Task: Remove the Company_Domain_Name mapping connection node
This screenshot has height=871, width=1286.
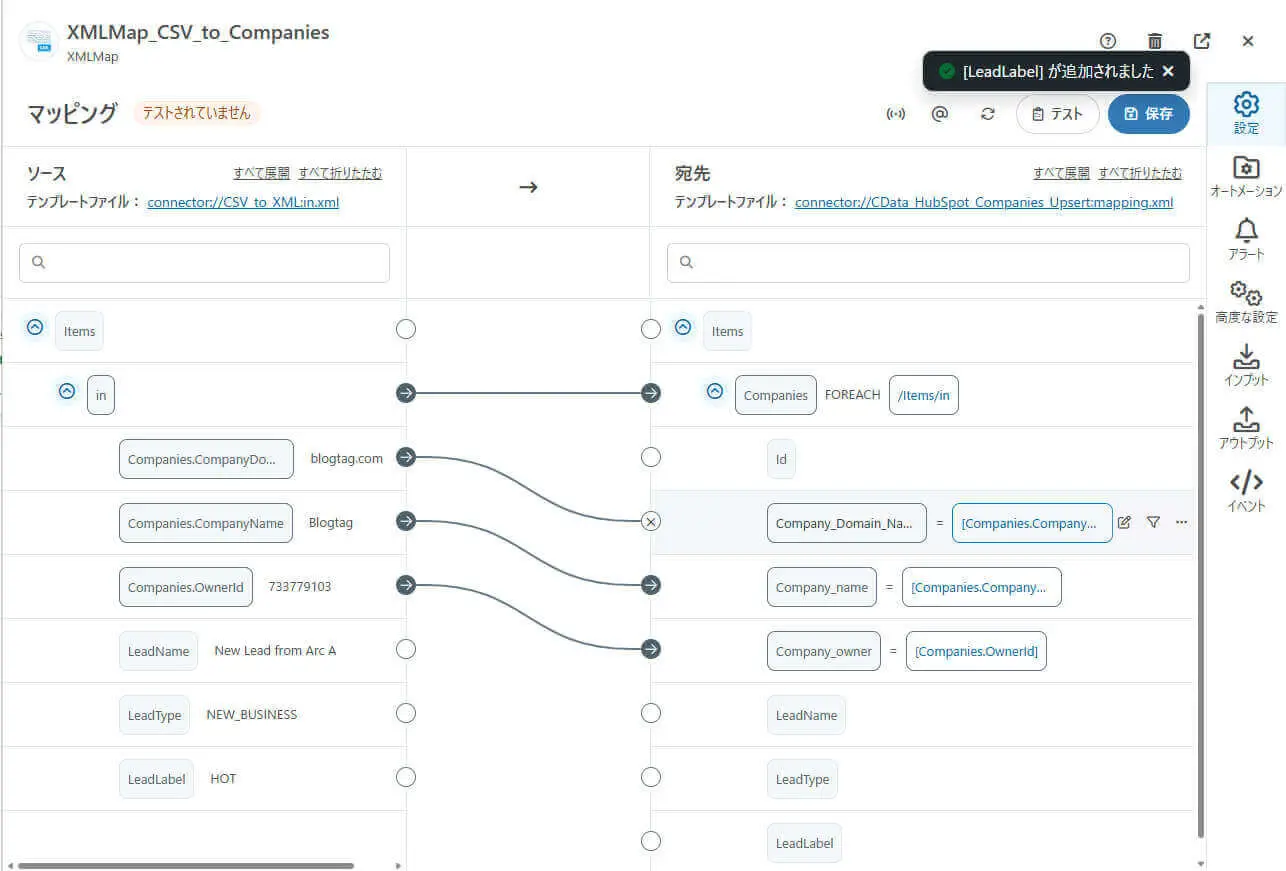Action: [651, 522]
